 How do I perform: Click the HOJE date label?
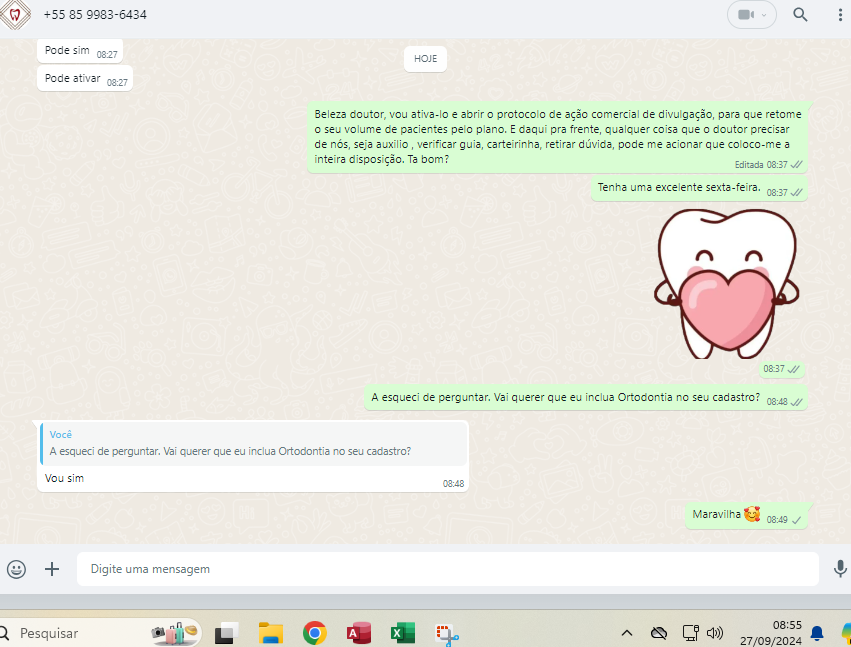pos(426,59)
